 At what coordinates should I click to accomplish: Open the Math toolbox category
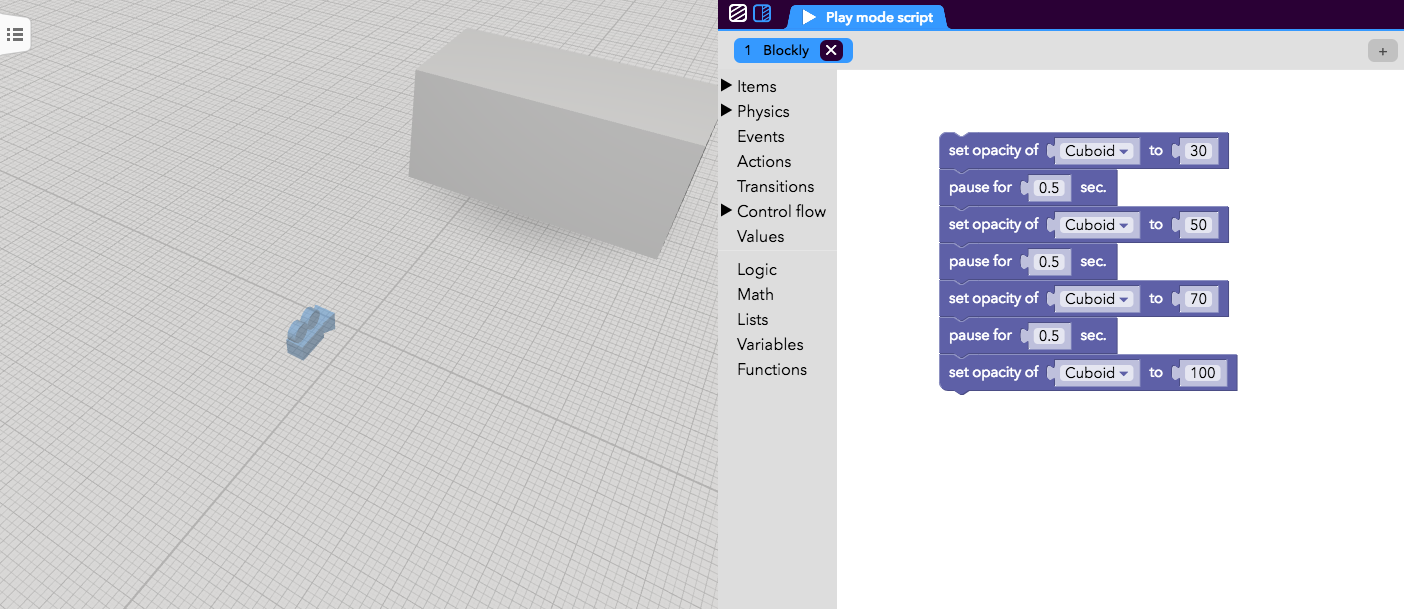point(755,294)
